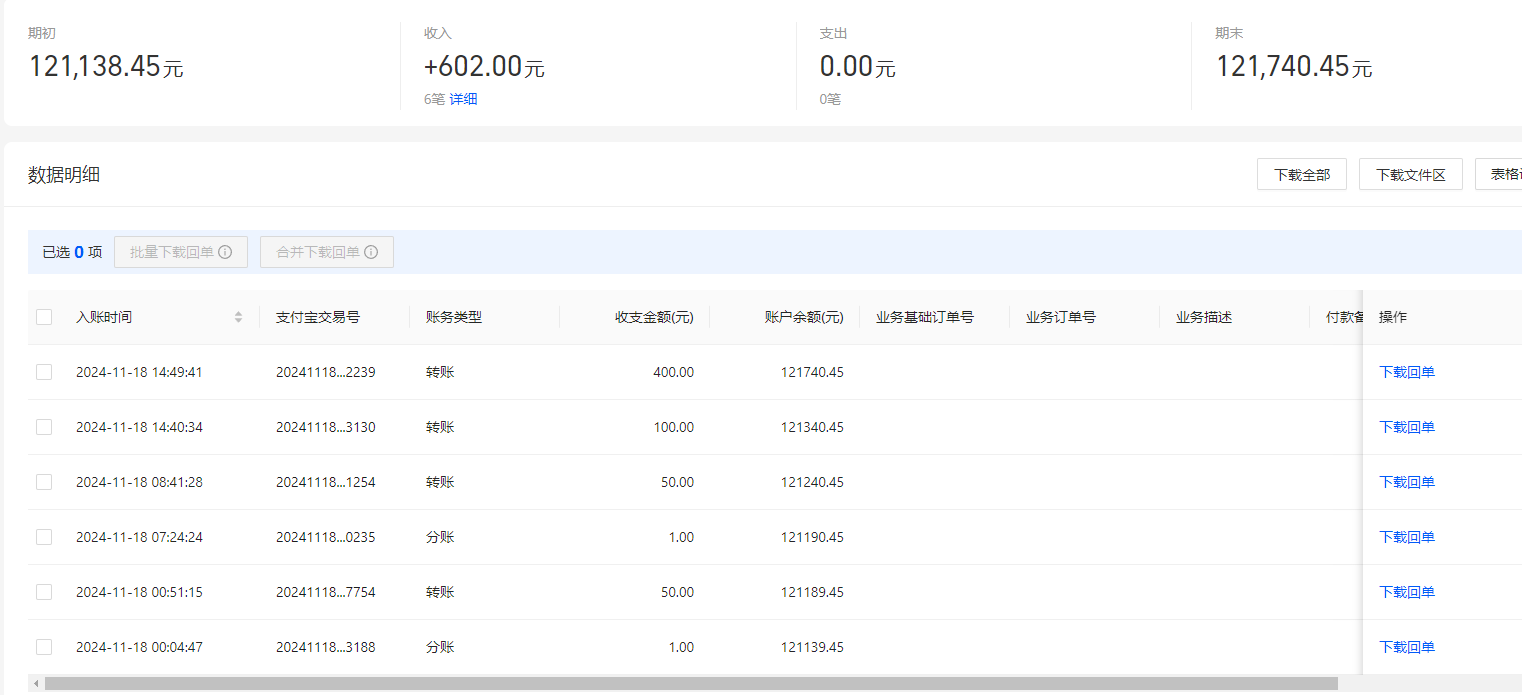Screen dimensions: 1522x695
Task: Download receipt for the 100.00 transaction
Action: point(1407,427)
